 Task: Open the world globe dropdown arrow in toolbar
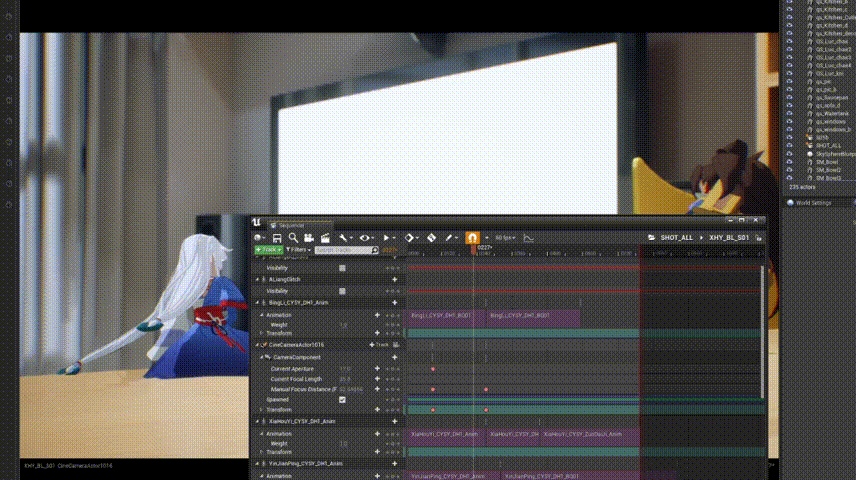264,238
